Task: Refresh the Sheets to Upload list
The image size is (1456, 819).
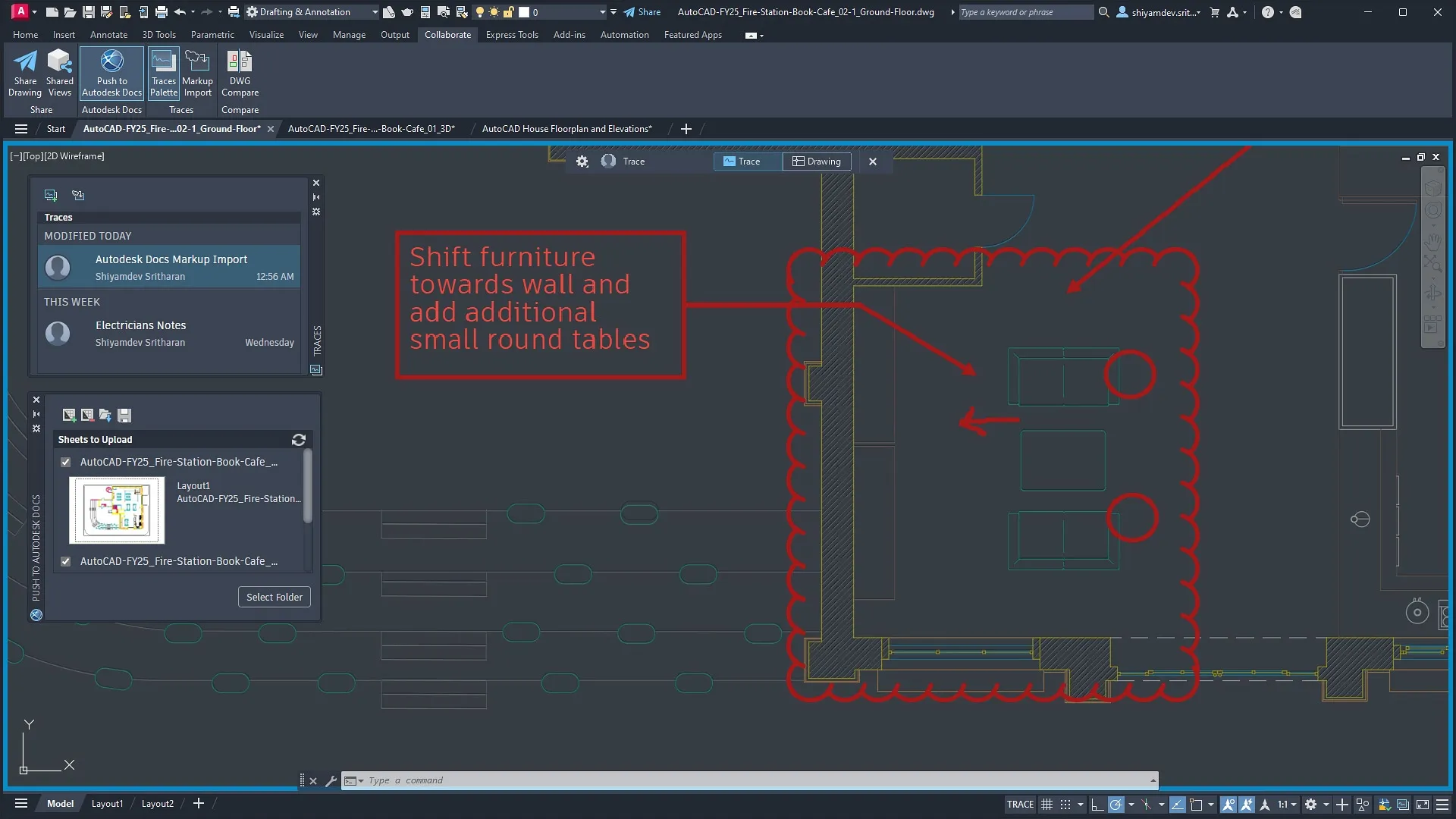Action: (x=298, y=440)
